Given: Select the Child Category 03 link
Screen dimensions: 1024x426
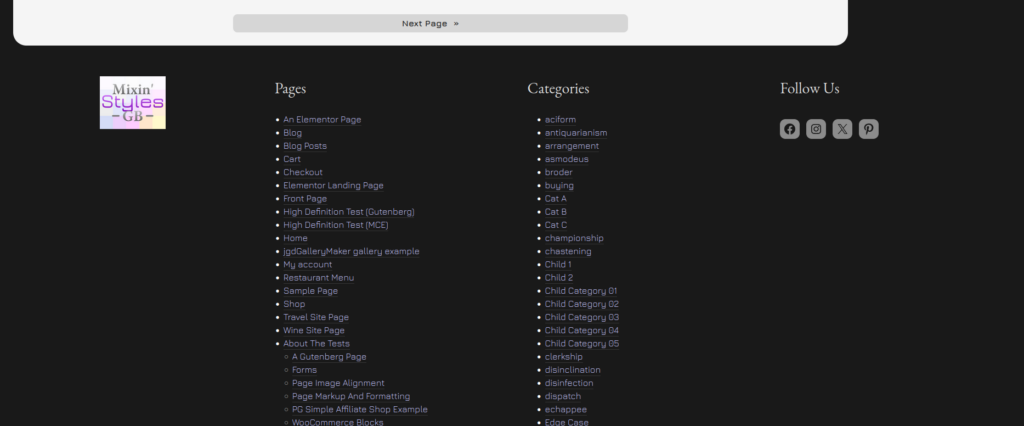Looking at the screenshot, I should click(x=581, y=317).
